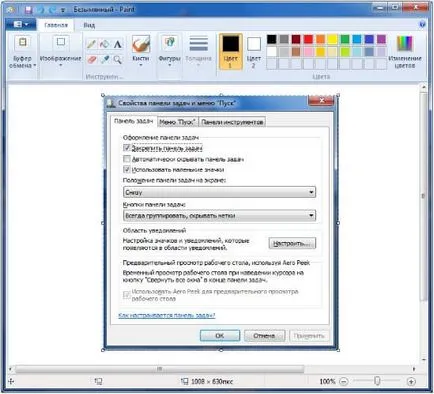The width and height of the screenshot is (434, 394).
Task: Select the Eraser tool
Action: [x=92, y=60]
